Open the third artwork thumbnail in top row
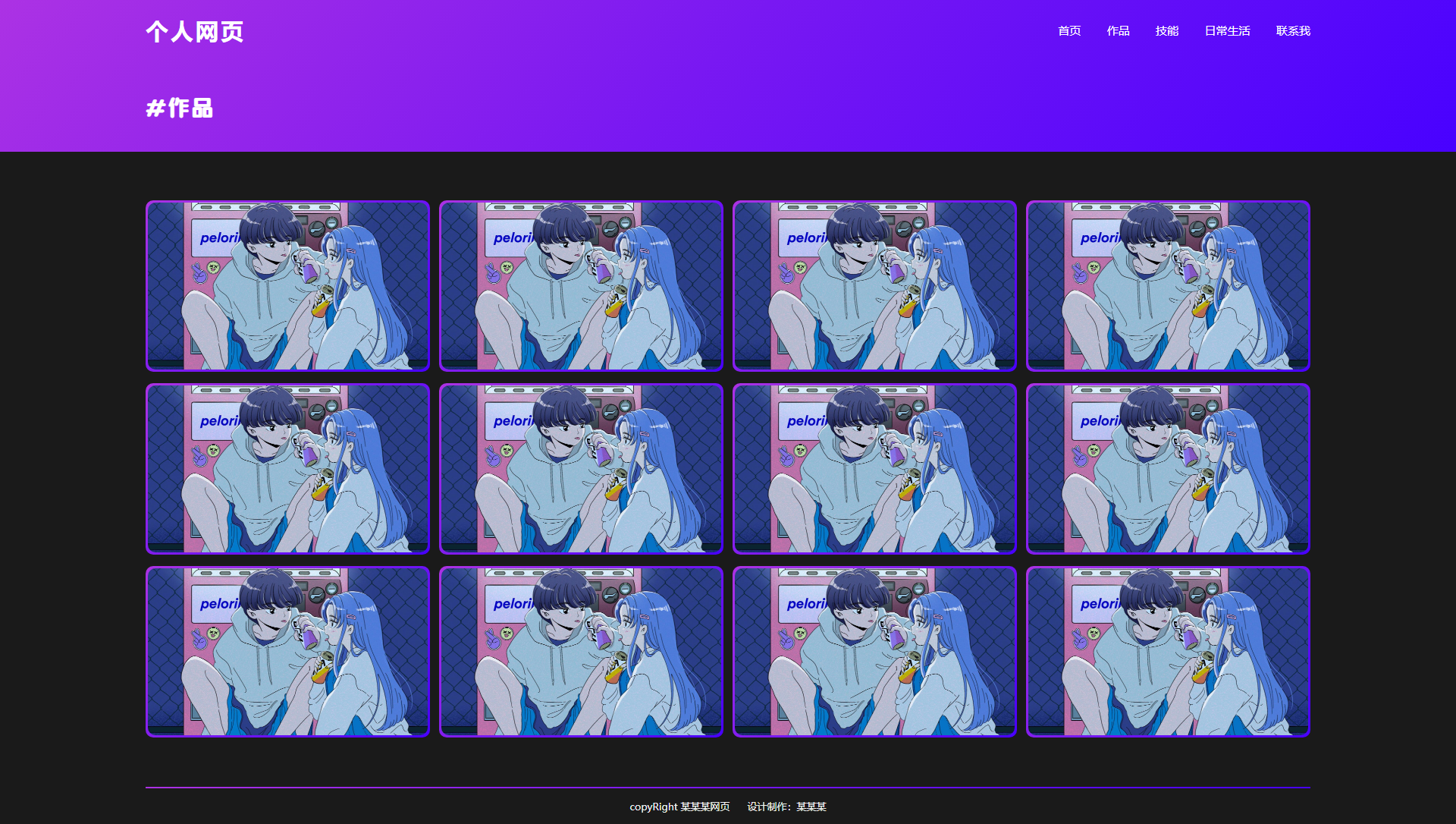Screen dimensions: 1456x824 [874, 286]
